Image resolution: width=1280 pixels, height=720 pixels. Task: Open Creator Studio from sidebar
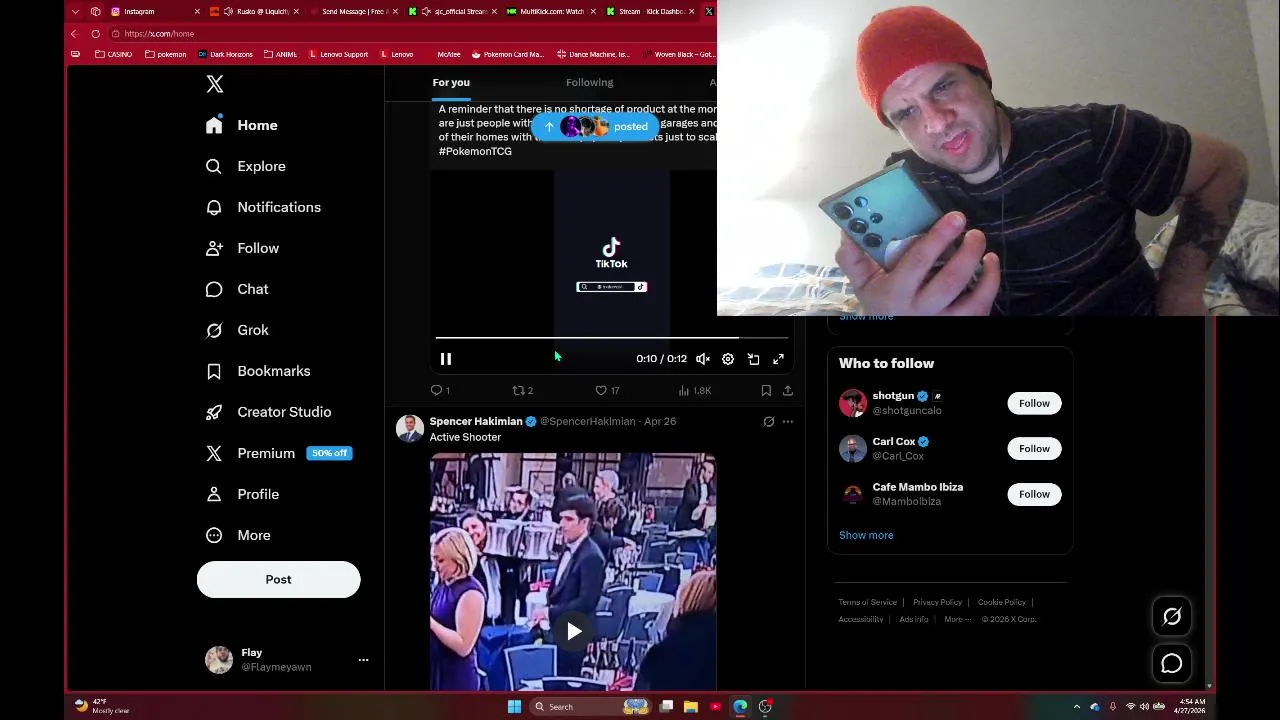coord(268,412)
